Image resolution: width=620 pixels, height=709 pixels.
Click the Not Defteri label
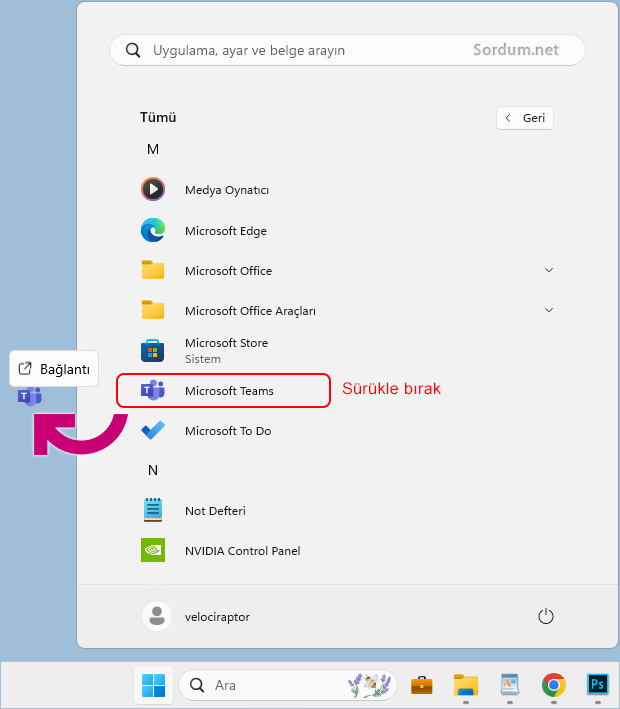coord(215,511)
